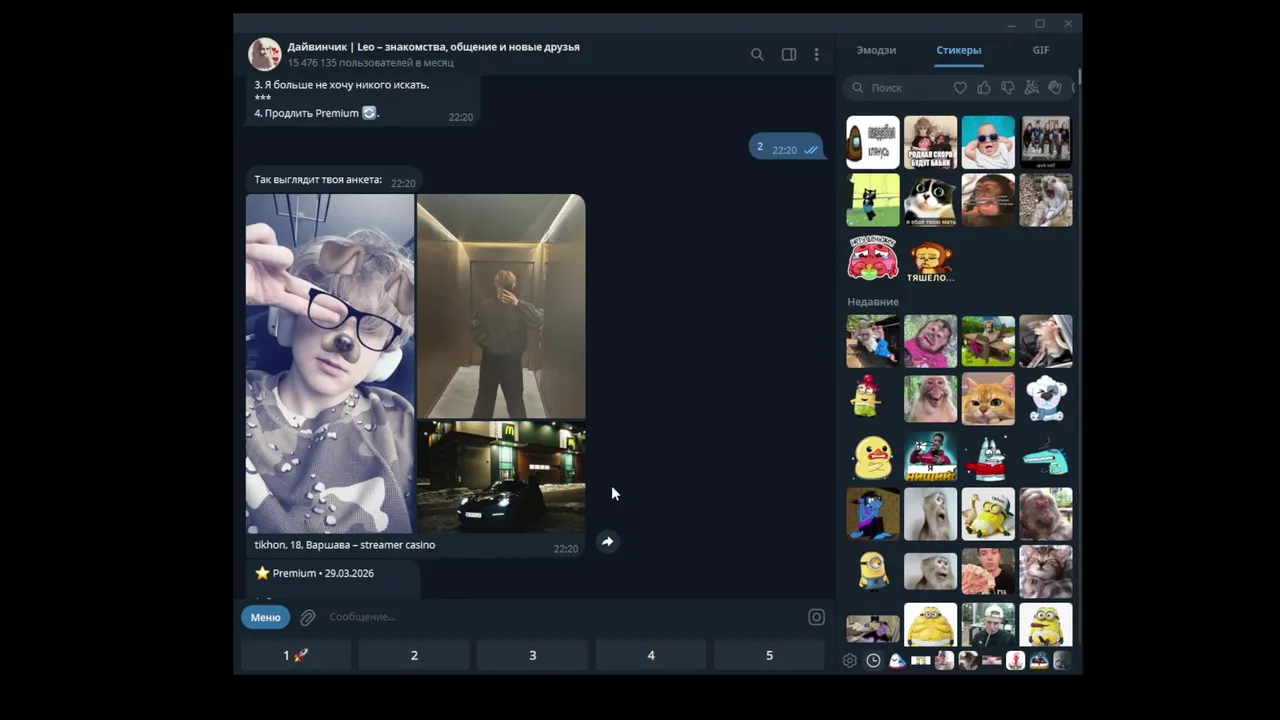The height and width of the screenshot is (720, 1280).
Task: Filter stickers by the heart emoji category
Action: tap(960, 88)
